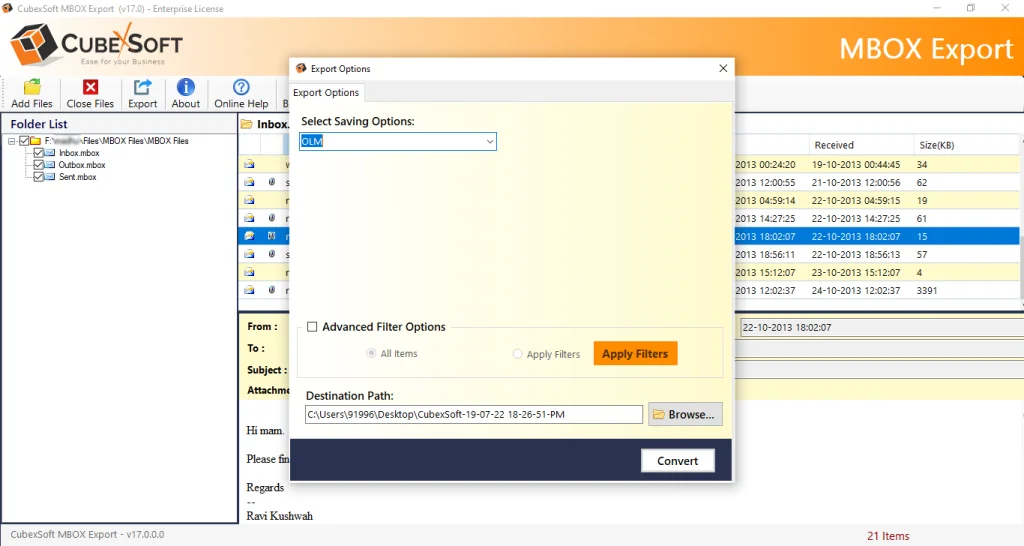Click the Export Options dialog title icon
The image size is (1024, 546).
301,69
